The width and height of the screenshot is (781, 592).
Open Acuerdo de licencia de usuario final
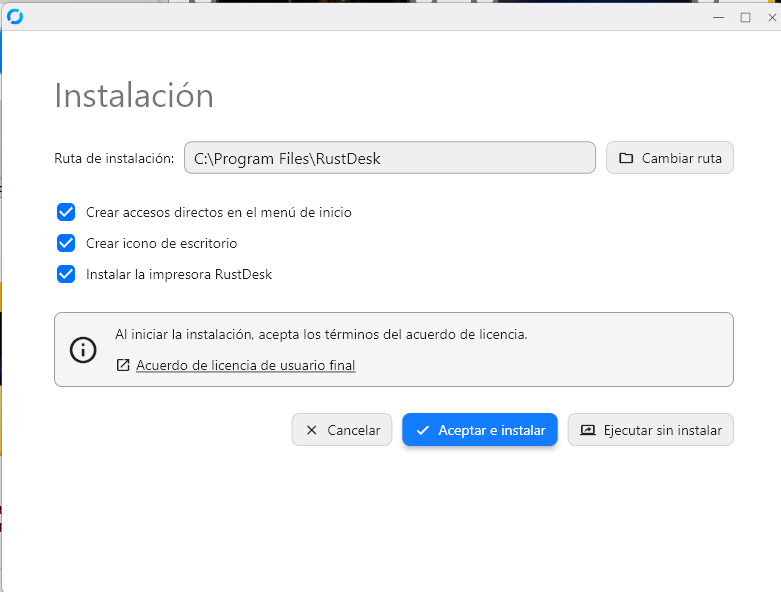pos(245,365)
